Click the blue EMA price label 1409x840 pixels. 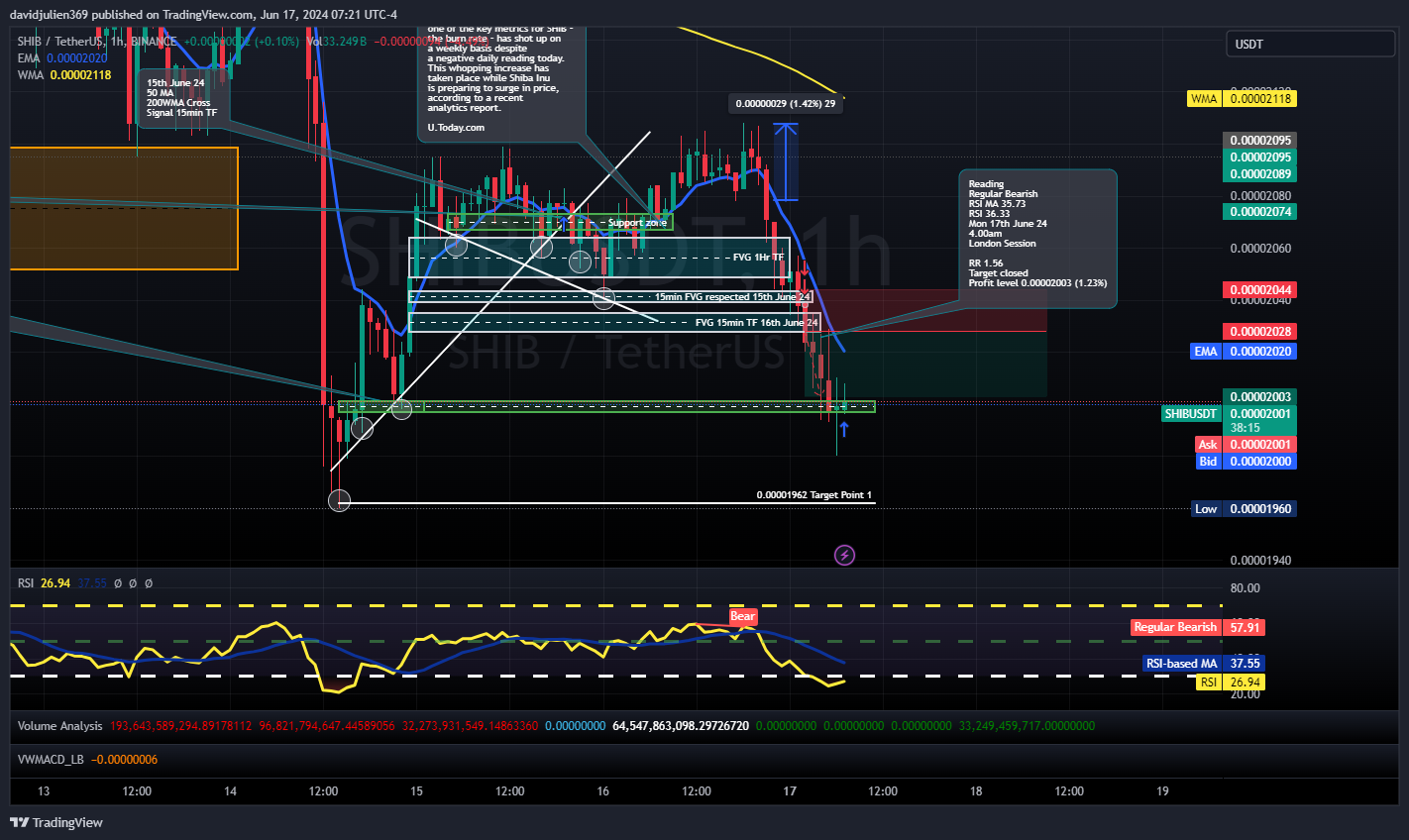tap(1243, 352)
